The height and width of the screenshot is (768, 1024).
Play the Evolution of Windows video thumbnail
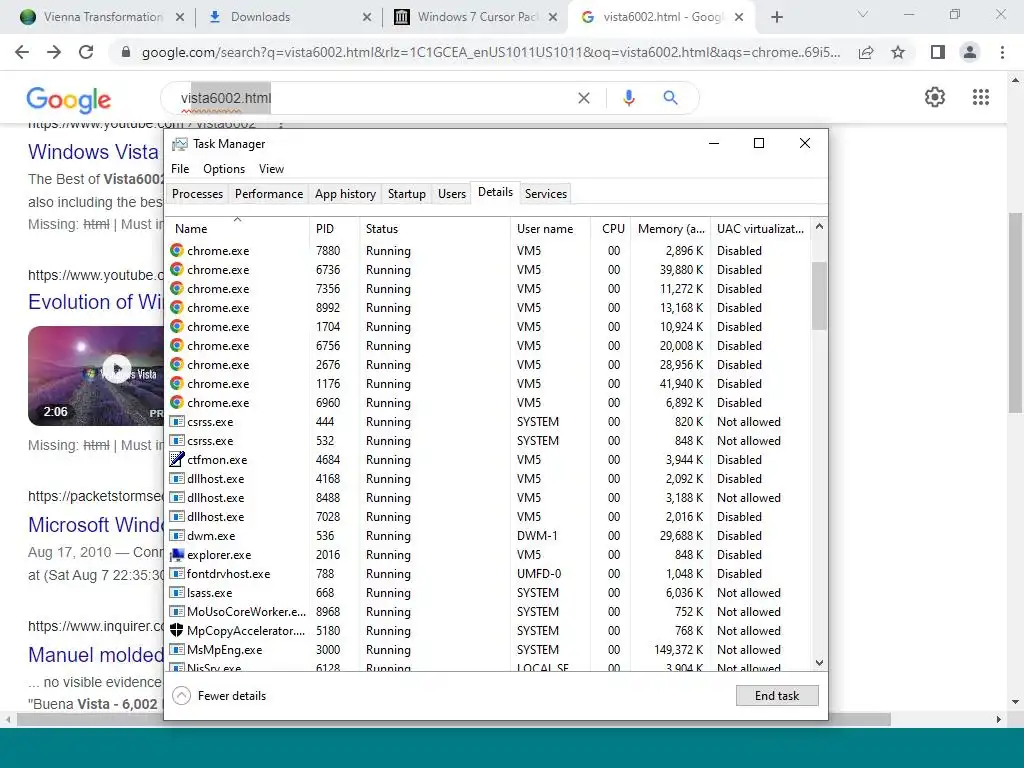pyautogui.click(x=95, y=376)
